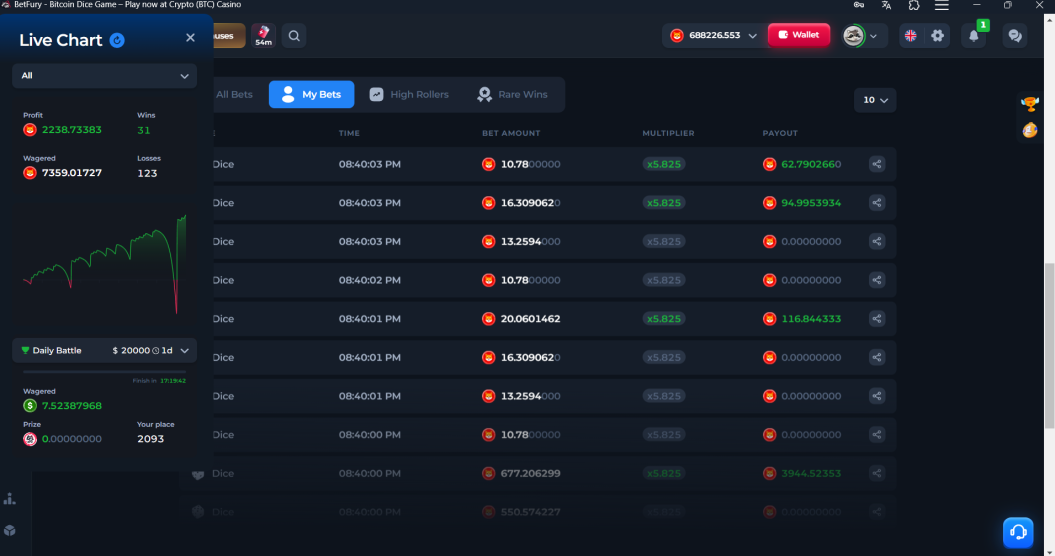Image resolution: width=1055 pixels, height=556 pixels.
Task: Open the Wallet
Action: (799, 35)
